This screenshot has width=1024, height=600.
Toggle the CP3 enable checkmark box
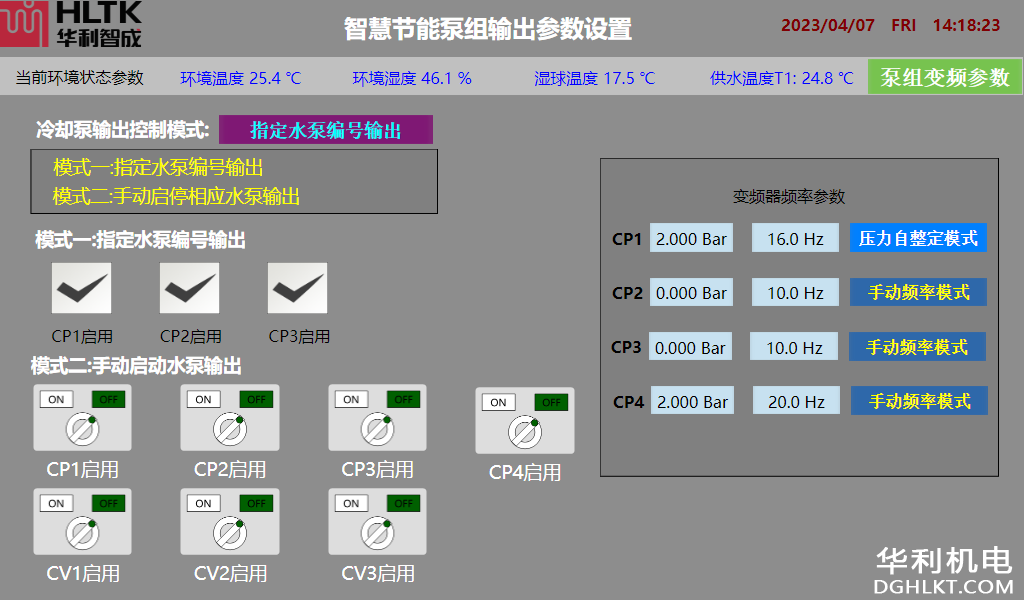pyautogui.click(x=297, y=288)
